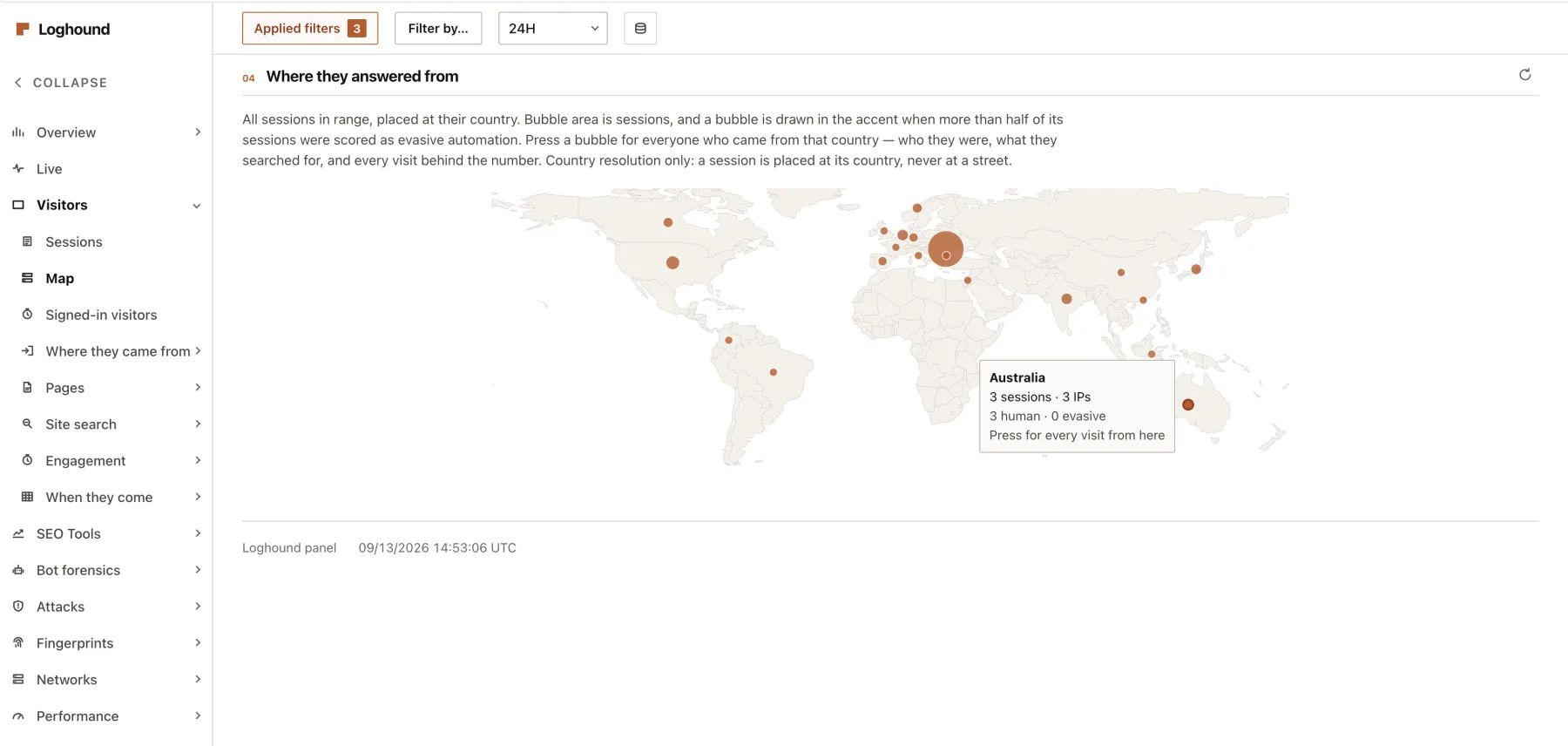This screenshot has width=1568, height=746.
Task: Expand the Bot forensics chevron
Action: point(198,570)
